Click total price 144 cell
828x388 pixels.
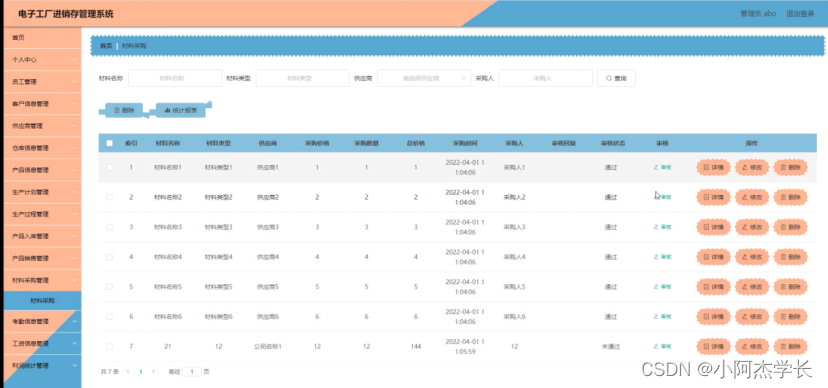pos(416,346)
